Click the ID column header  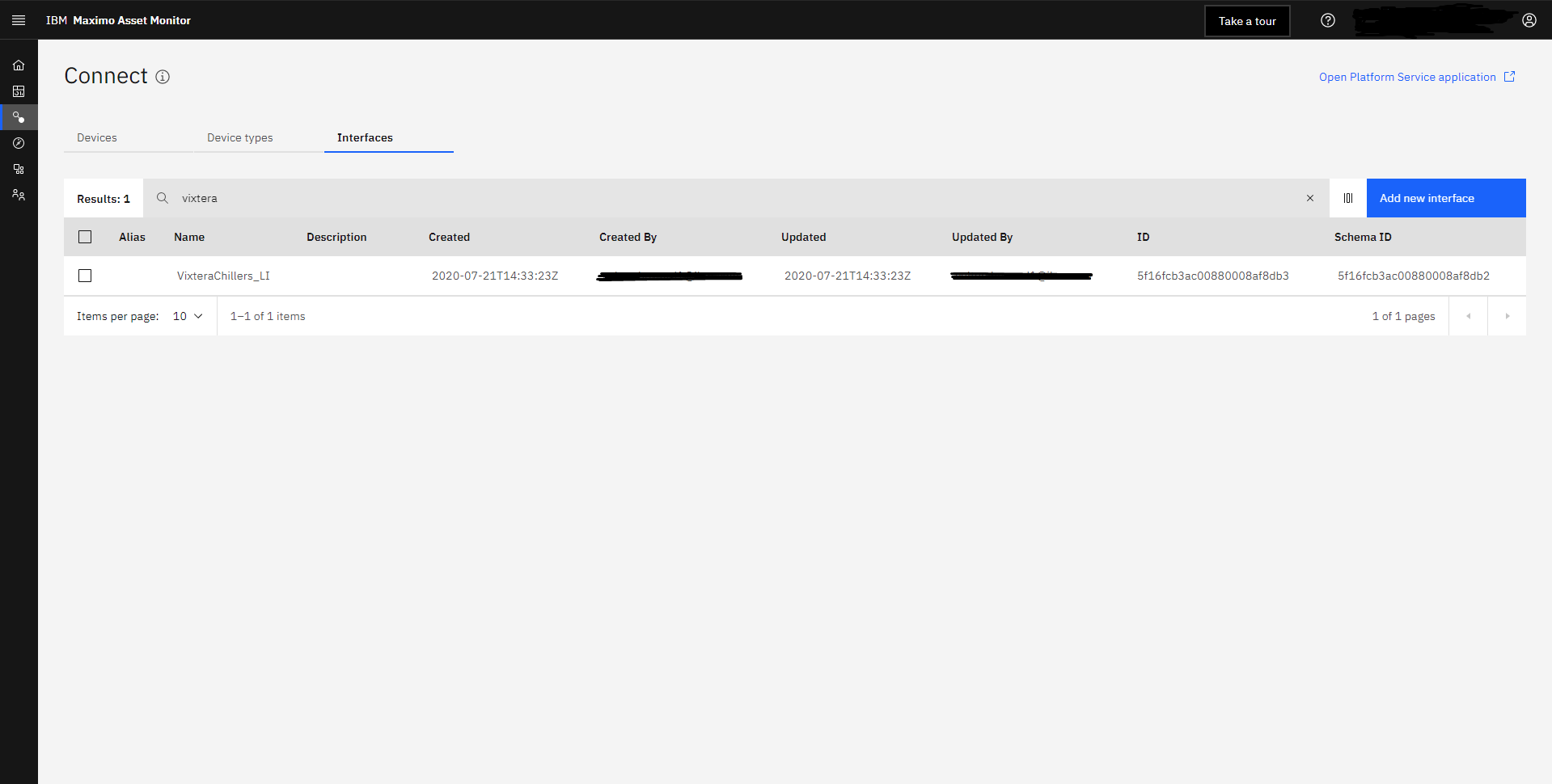[x=1143, y=237]
